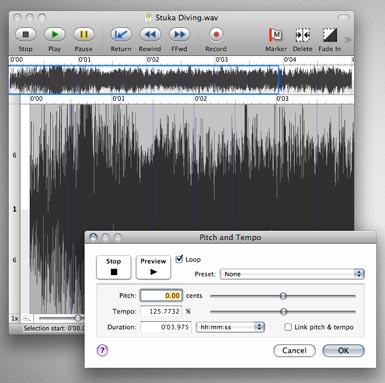Close the Pitch and Tempo dialog window
This screenshot has height=383, width=385.
[93, 237]
